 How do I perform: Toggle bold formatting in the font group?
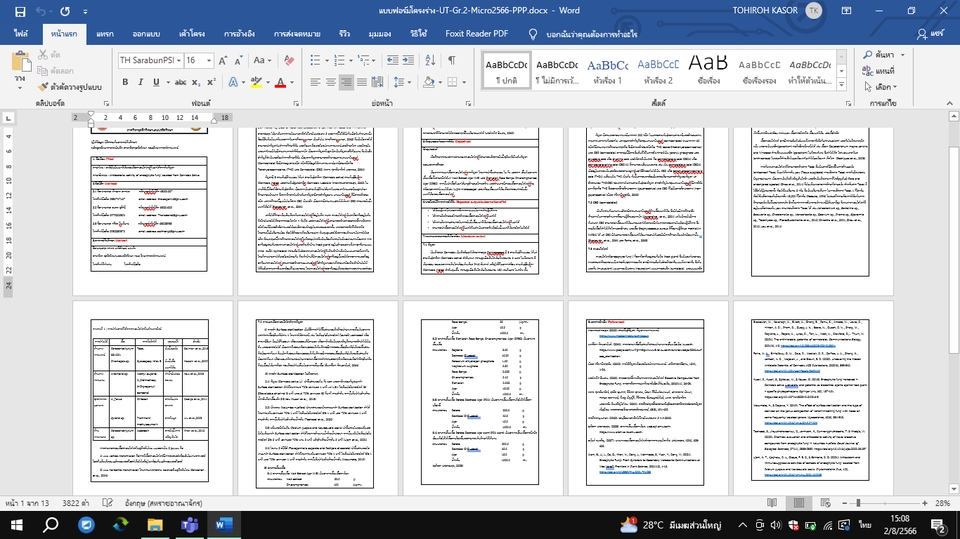tap(126, 82)
